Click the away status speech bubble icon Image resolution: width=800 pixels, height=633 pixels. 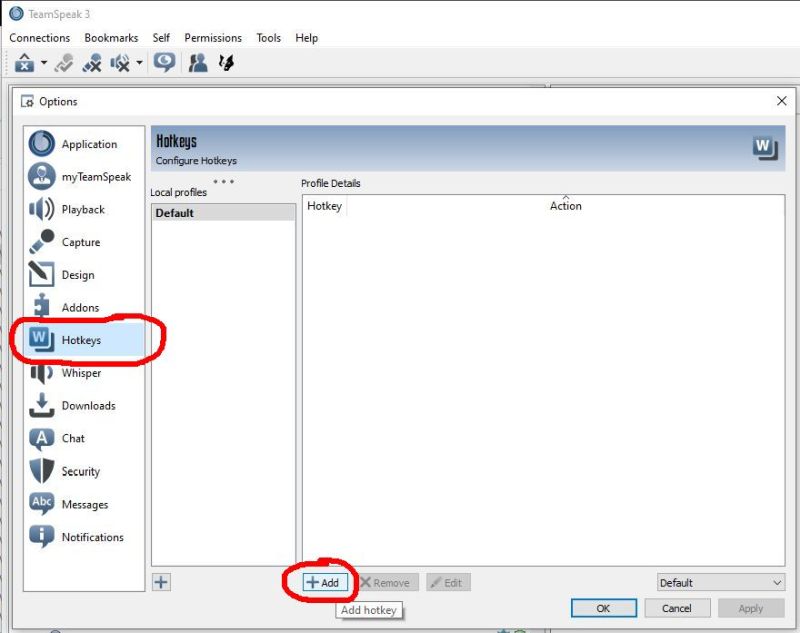pyautogui.click(x=164, y=63)
